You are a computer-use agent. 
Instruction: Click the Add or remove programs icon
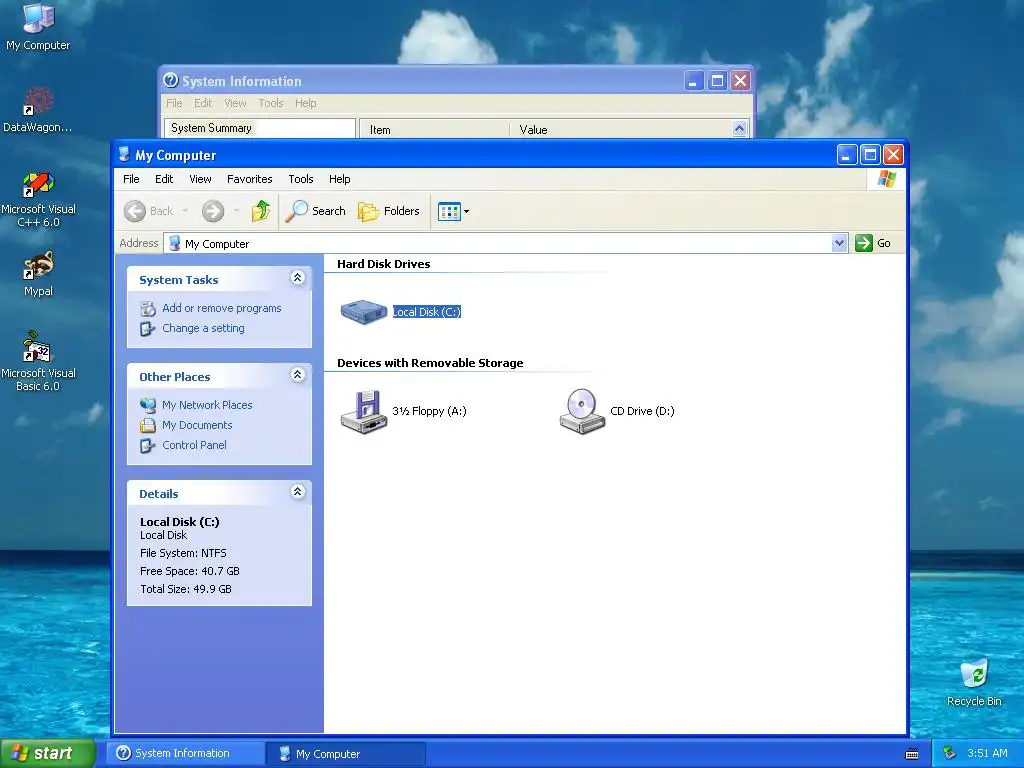pos(148,308)
